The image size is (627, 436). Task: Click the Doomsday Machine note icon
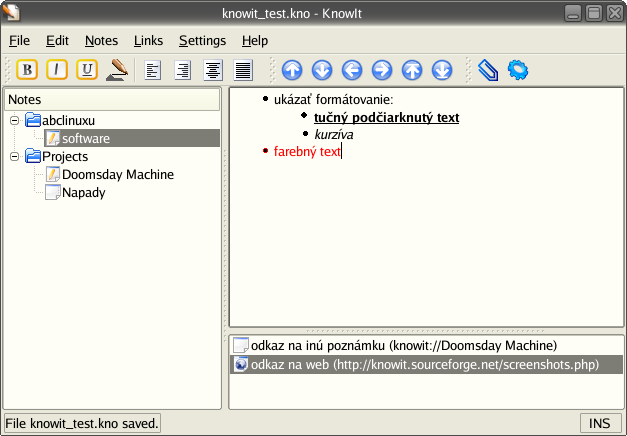52,174
